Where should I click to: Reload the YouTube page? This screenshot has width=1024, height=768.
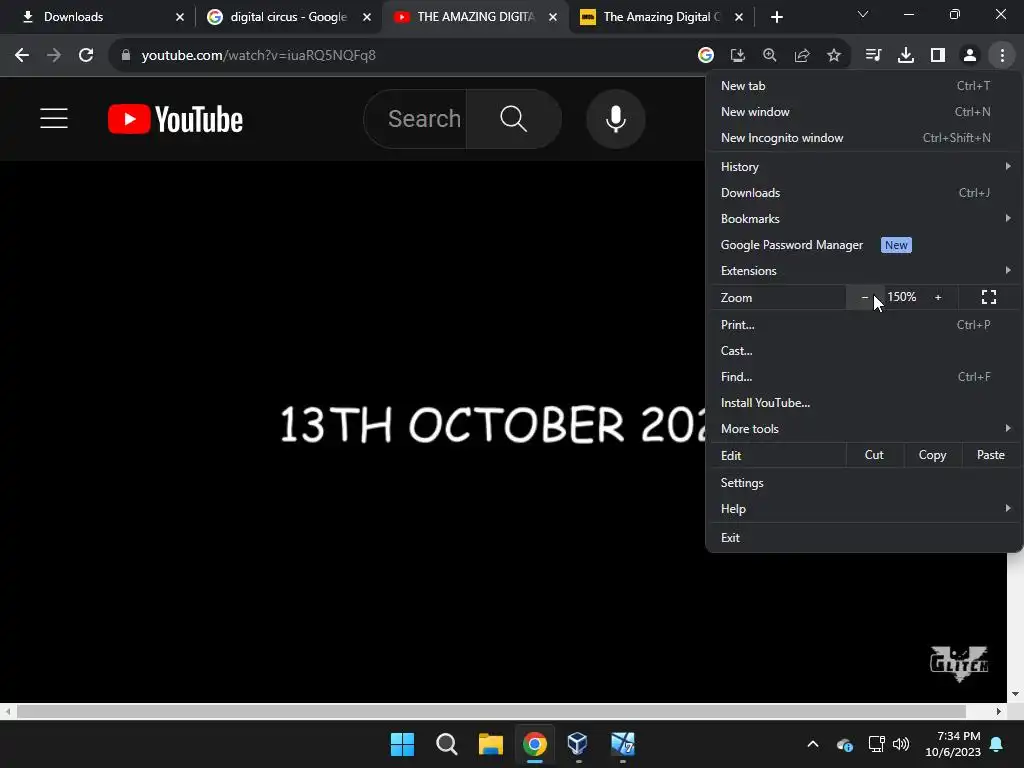86,56
